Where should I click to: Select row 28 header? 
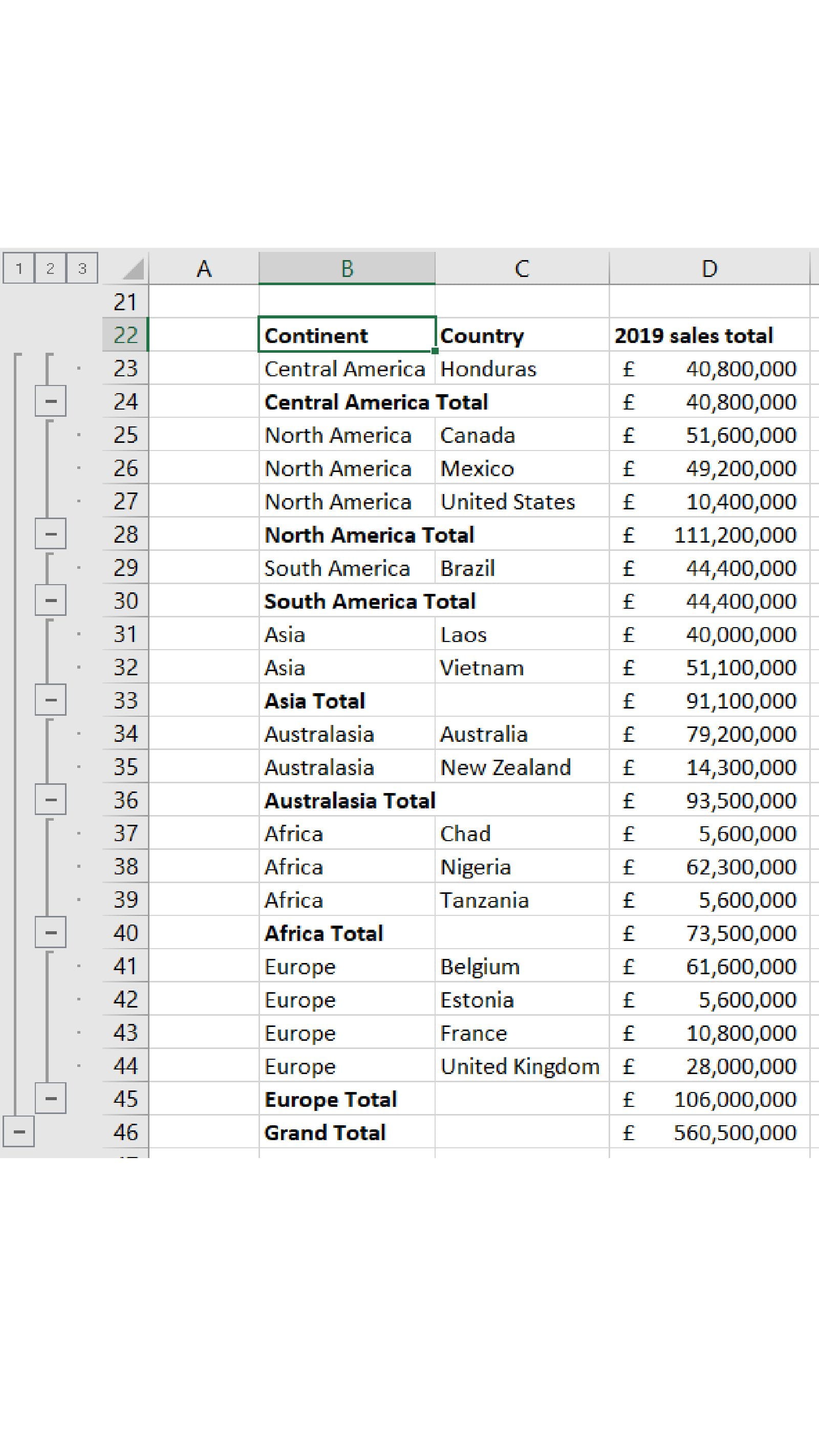coord(125,534)
